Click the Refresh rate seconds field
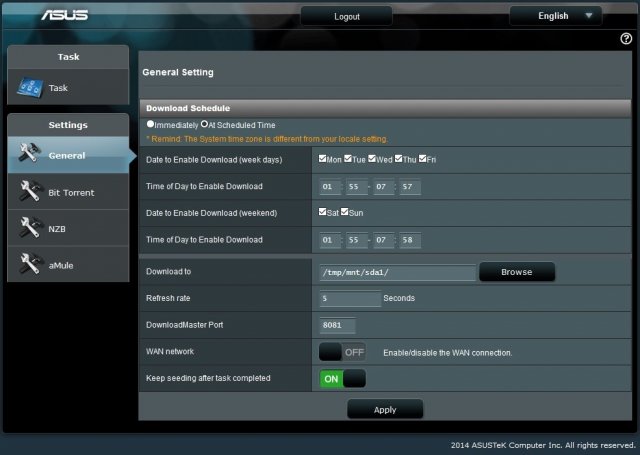This screenshot has height=455, width=640. pos(349,298)
